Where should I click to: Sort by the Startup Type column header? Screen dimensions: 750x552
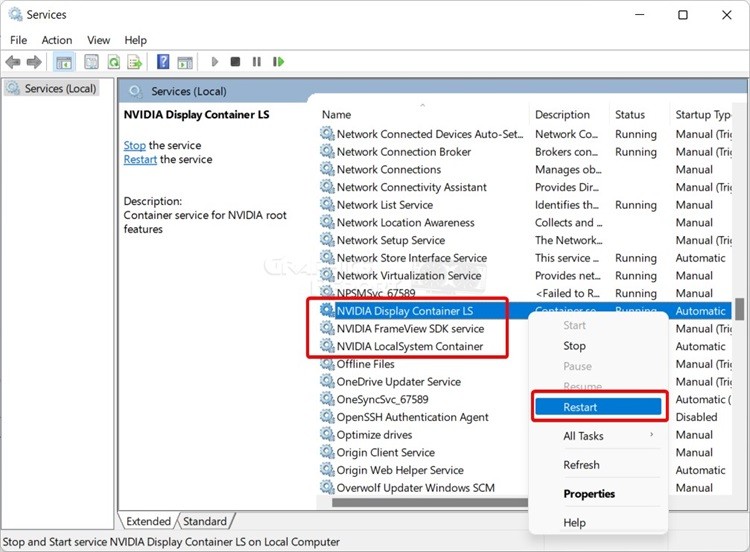click(x=701, y=114)
